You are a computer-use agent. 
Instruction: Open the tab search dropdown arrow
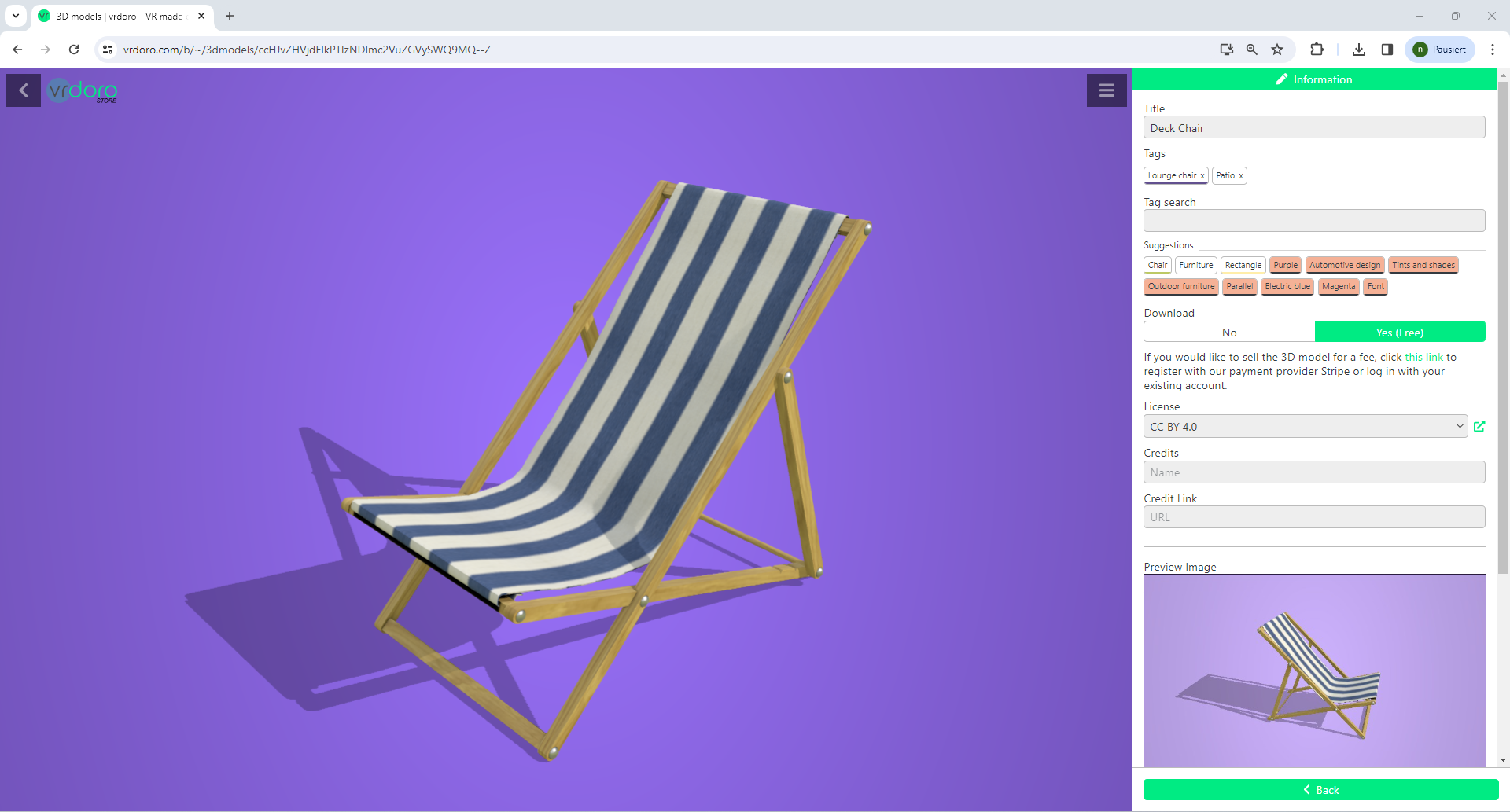pyautogui.click(x=16, y=16)
